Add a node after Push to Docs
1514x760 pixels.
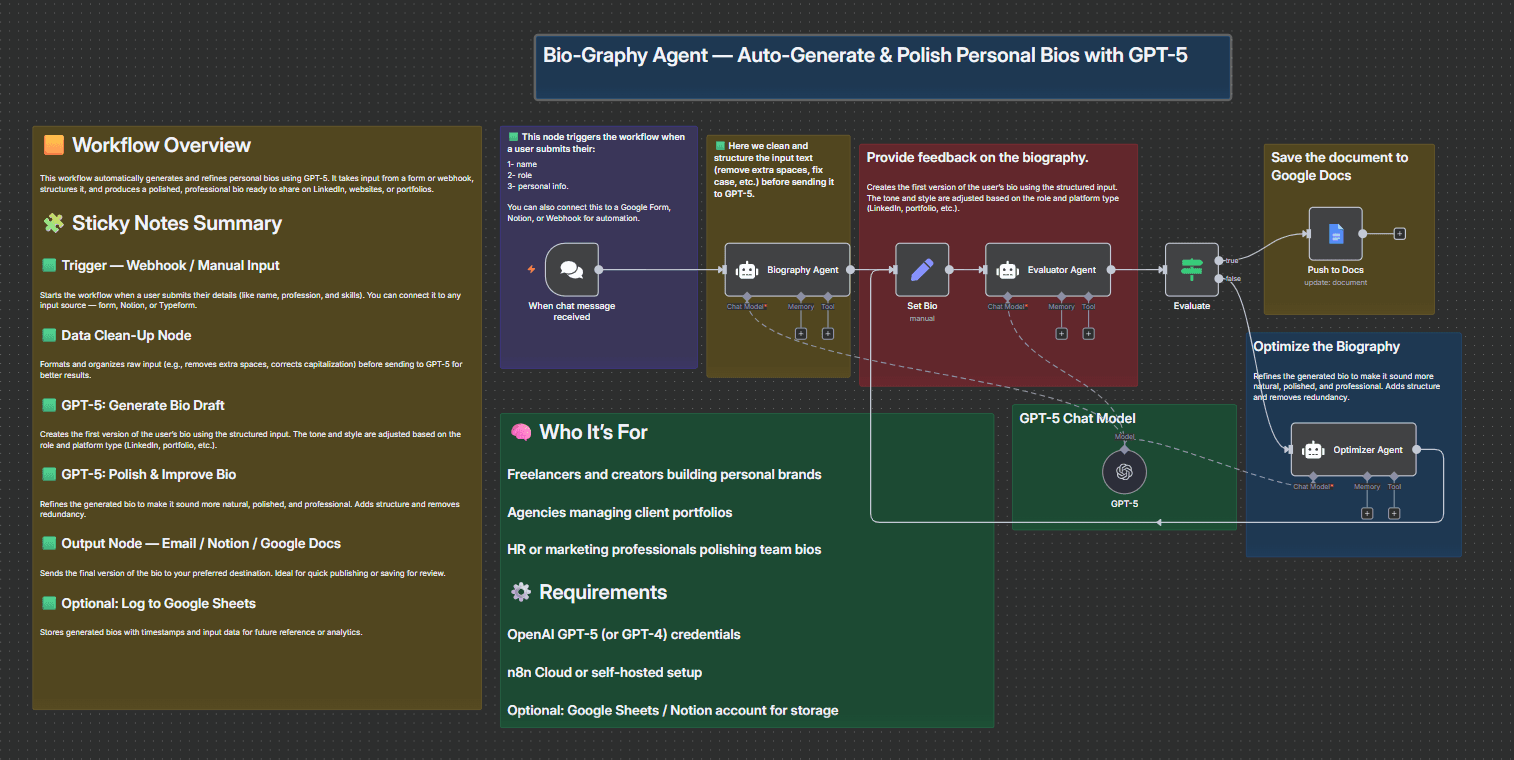pos(1400,234)
